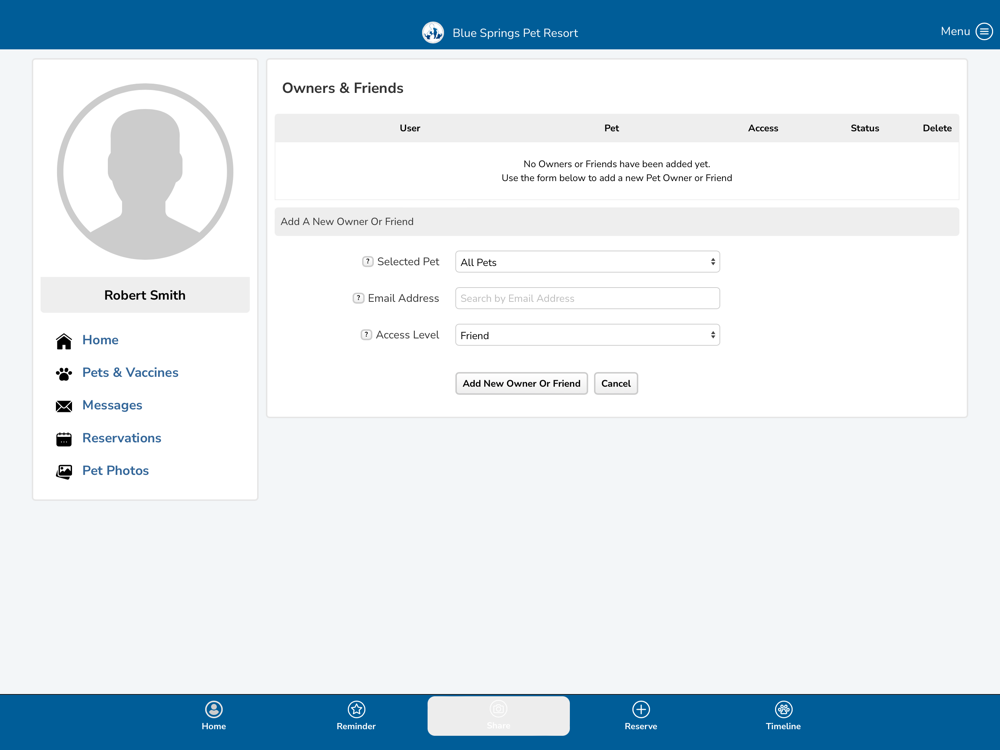
Task: Click the Cancel button
Action: (616, 384)
